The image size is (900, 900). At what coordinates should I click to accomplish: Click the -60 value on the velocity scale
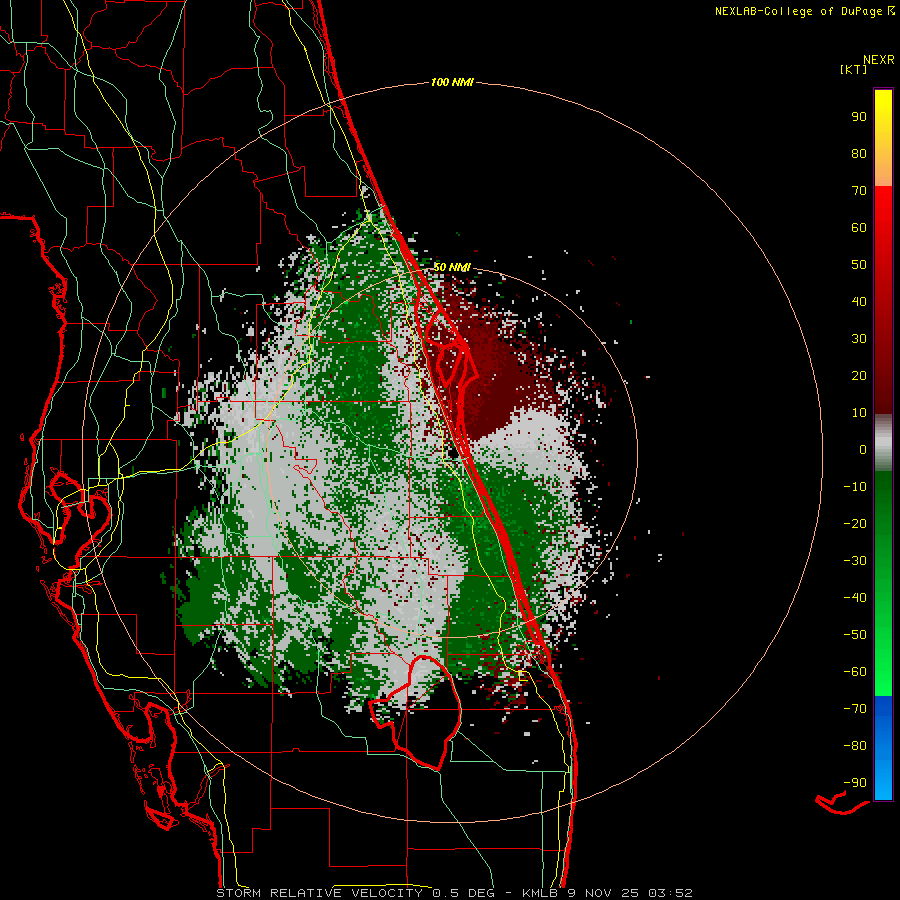point(855,672)
